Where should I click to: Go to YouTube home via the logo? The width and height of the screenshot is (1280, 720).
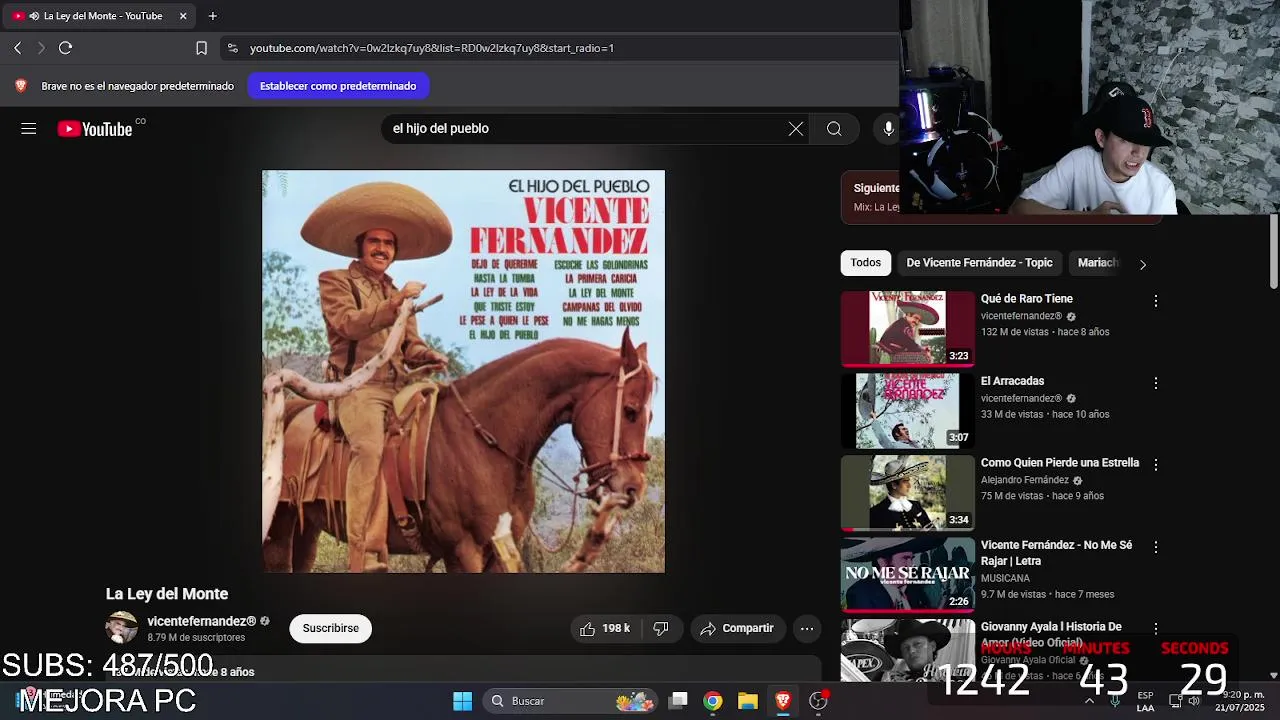click(x=95, y=128)
